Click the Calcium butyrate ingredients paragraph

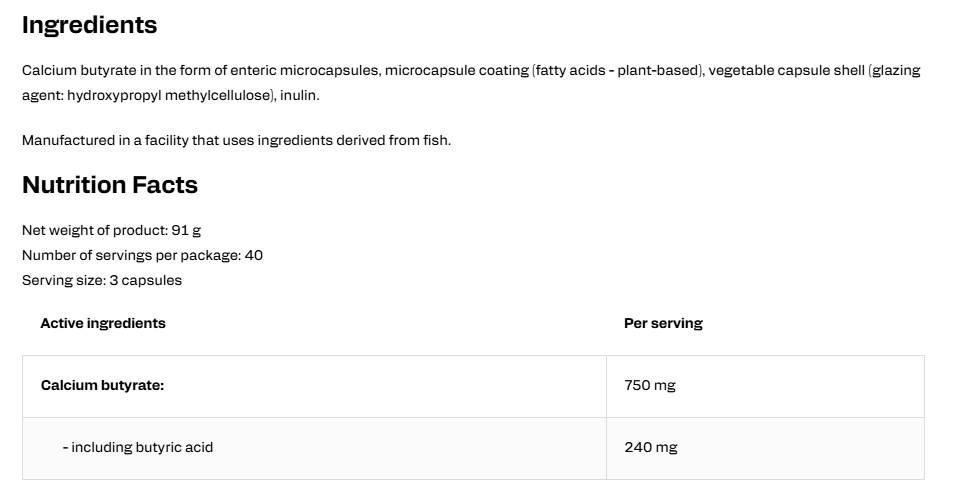471,83
